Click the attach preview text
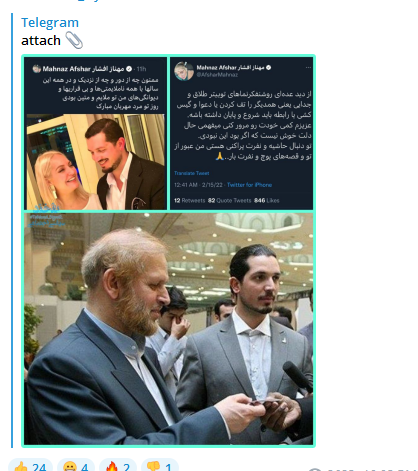Screen dimensions: 418x471 tap(41, 41)
